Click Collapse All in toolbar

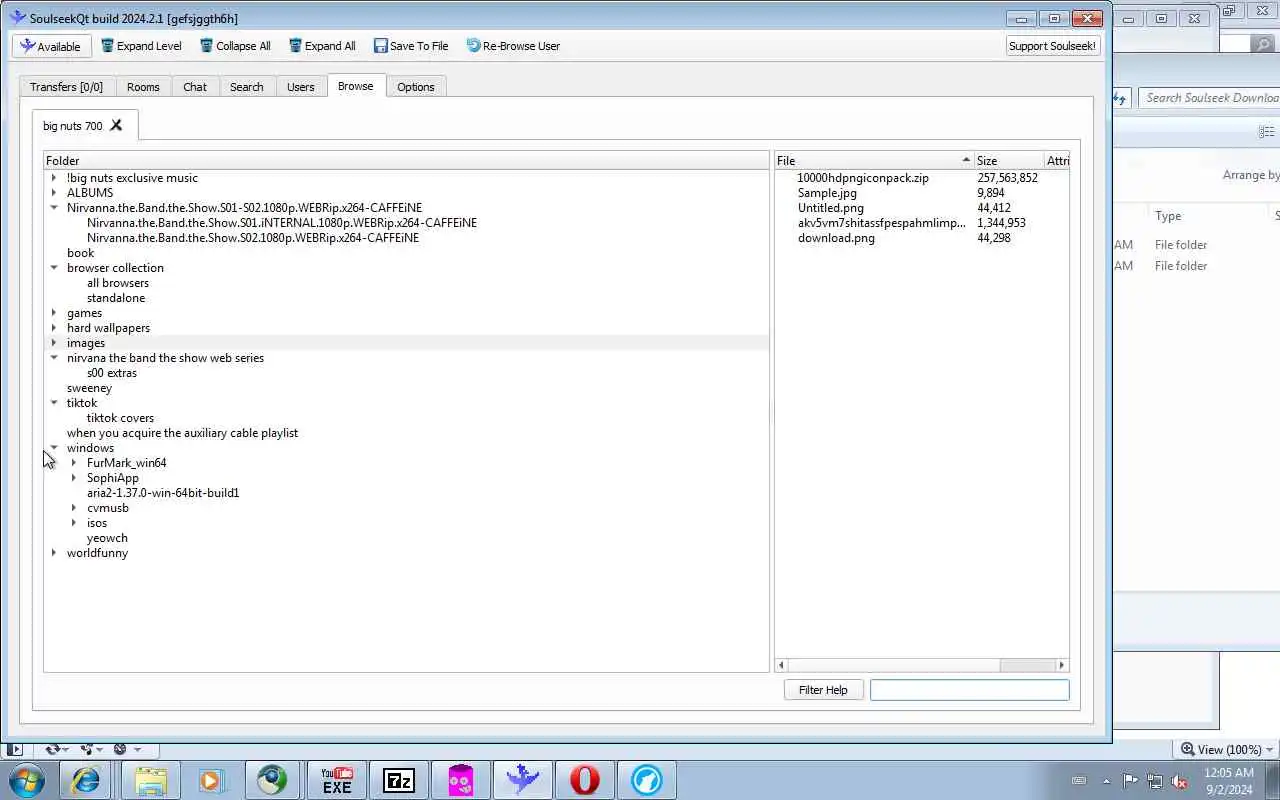[x=235, y=46]
